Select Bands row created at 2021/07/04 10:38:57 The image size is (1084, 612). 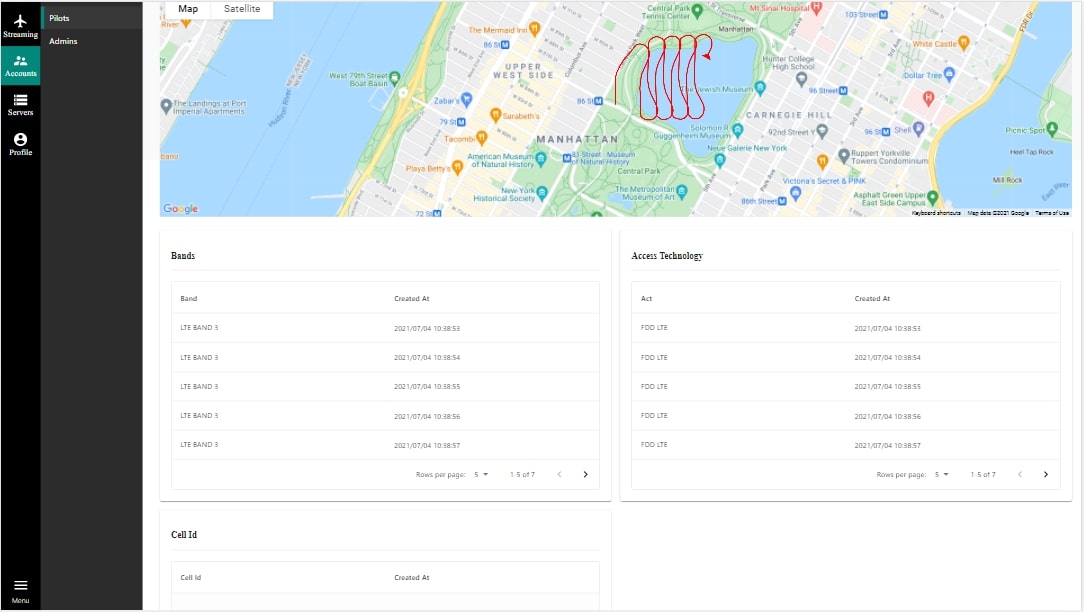(385, 445)
